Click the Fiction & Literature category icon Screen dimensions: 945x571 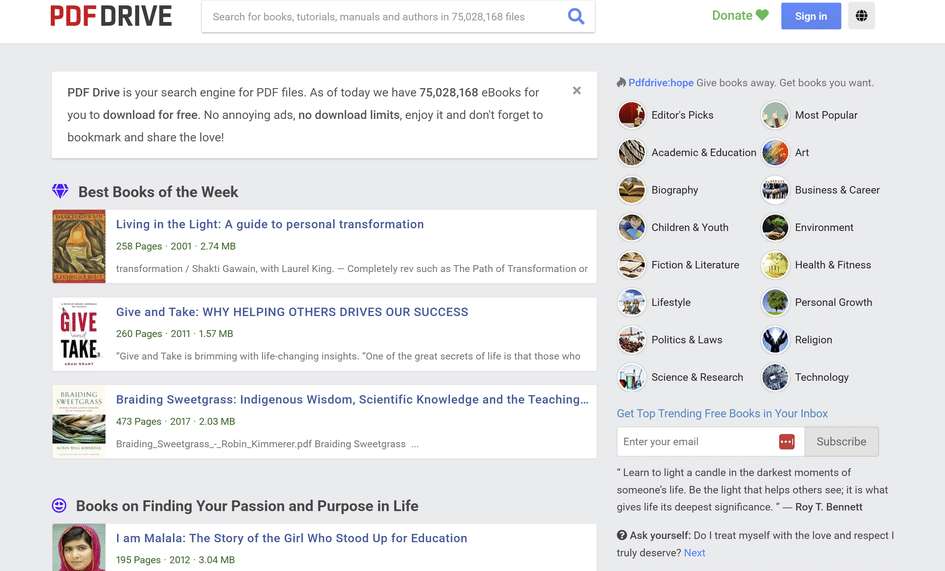tap(632, 265)
